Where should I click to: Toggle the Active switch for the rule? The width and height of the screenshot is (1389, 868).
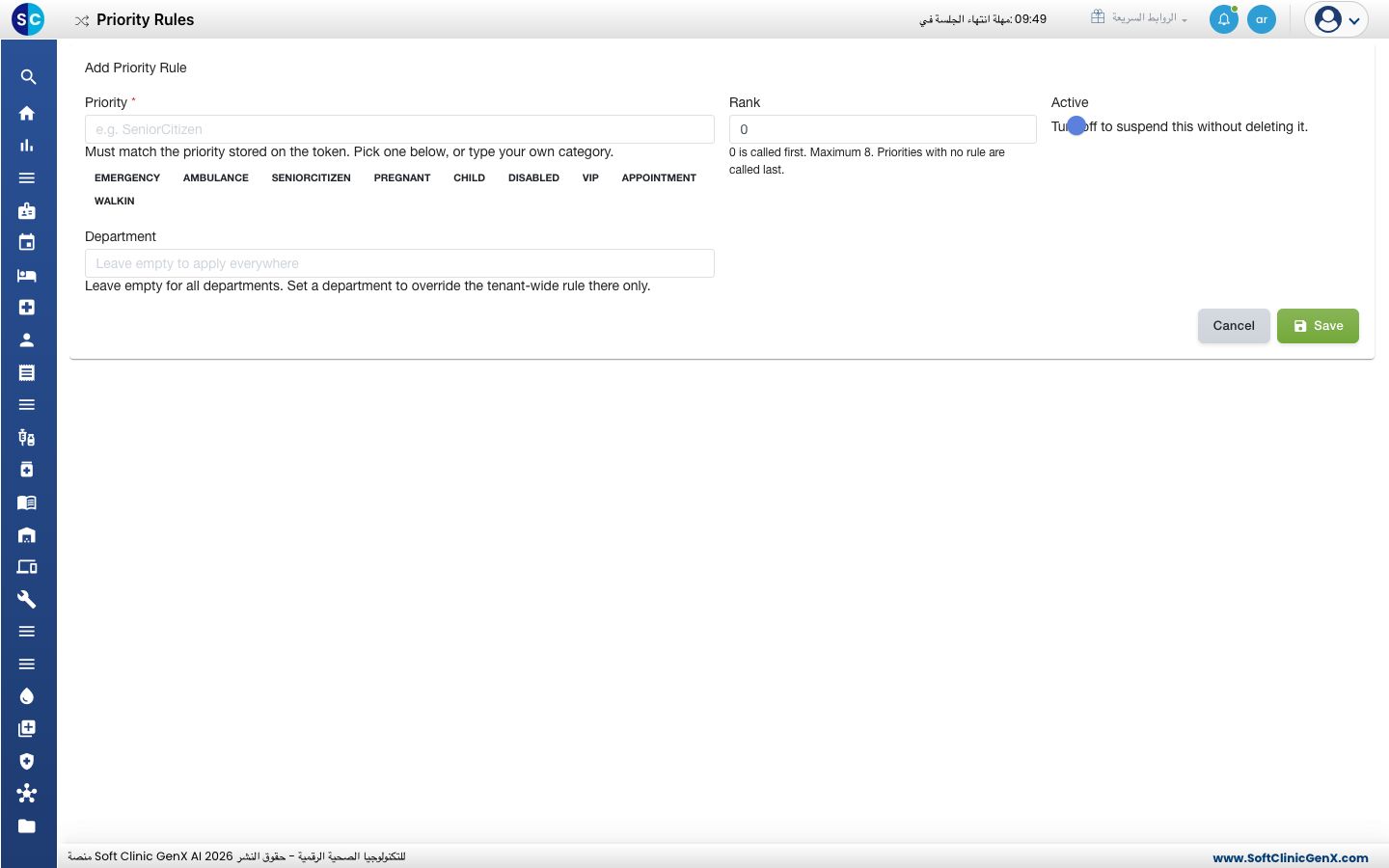pos(1076,126)
